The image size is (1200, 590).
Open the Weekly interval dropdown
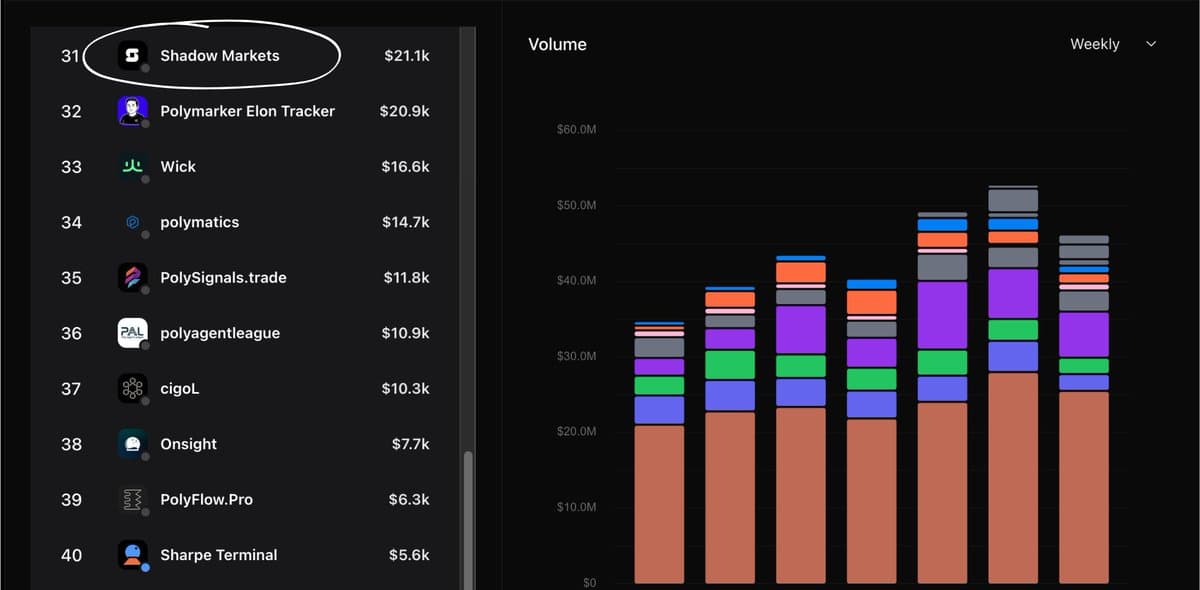click(1095, 44)
